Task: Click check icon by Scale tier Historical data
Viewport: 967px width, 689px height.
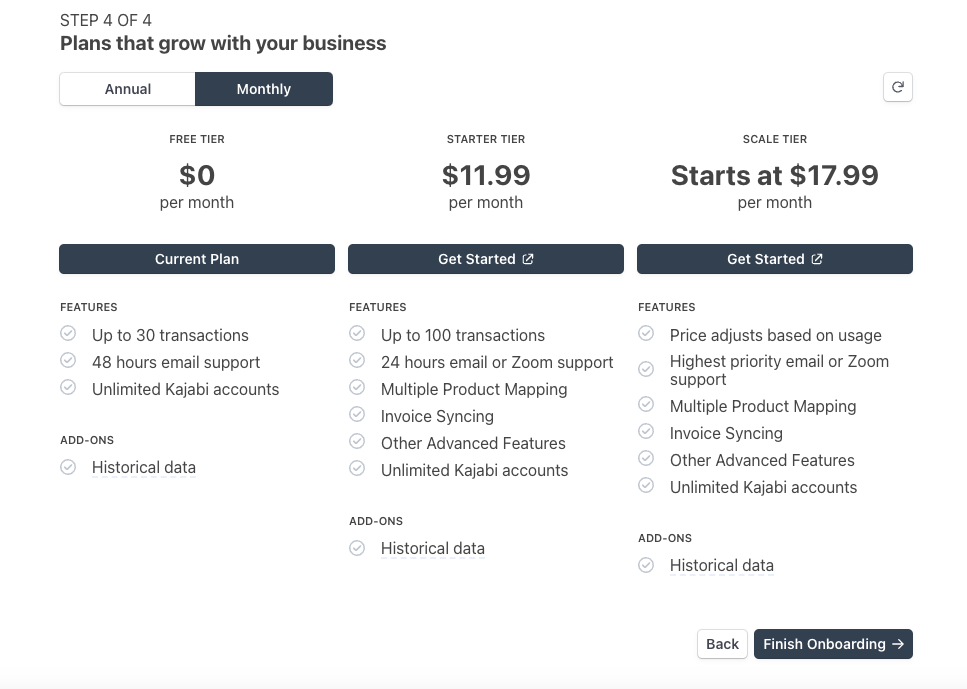Action: click(x=646, y=565)
